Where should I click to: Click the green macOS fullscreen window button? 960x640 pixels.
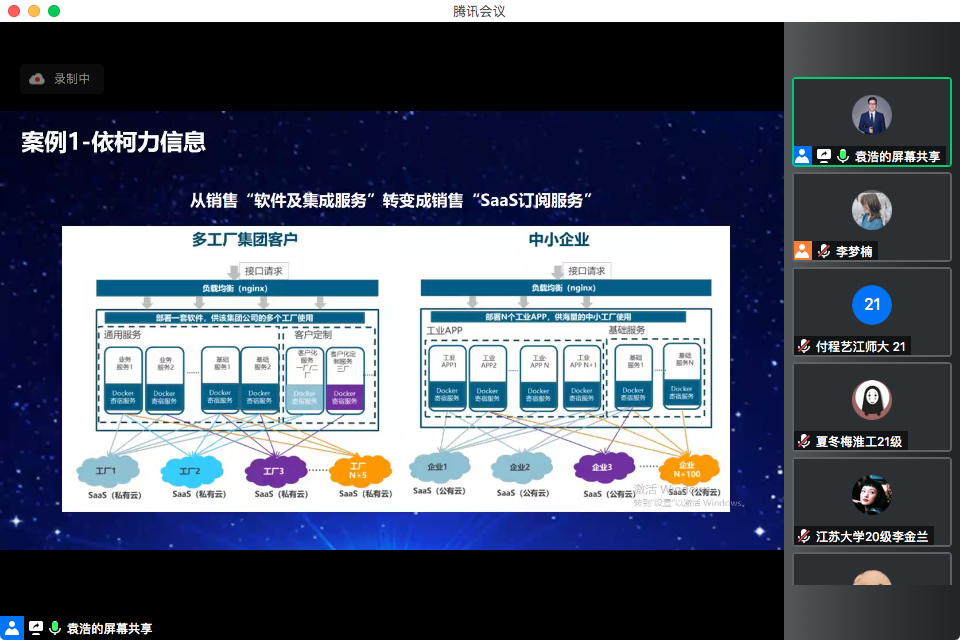pyautogui.click(x=54, y=11)
